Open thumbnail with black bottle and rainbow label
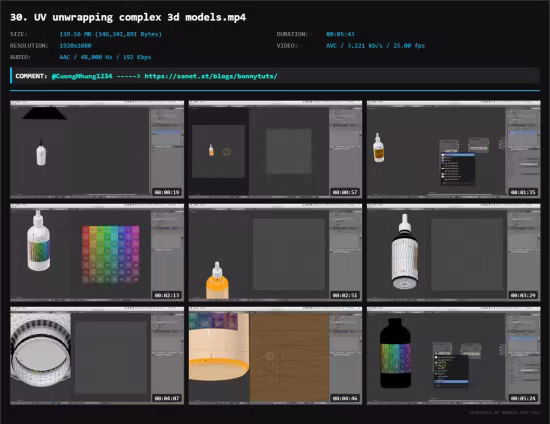 tap(454, 356)
